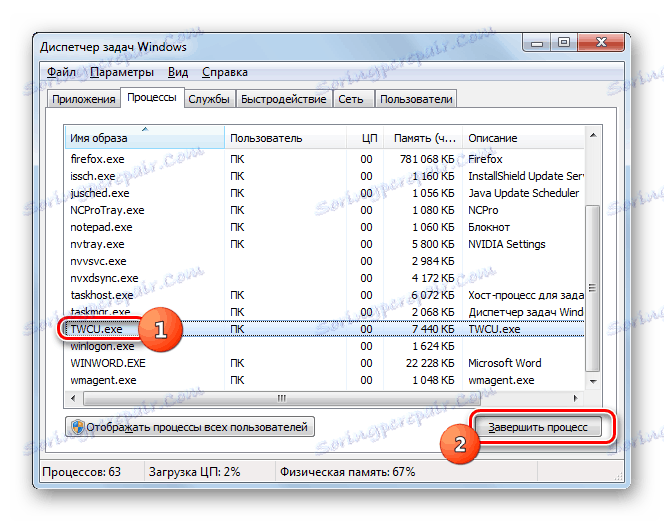Close the Диспетчер задач Windows window
The image size is (664, 522).
click(x=601, y=43)
